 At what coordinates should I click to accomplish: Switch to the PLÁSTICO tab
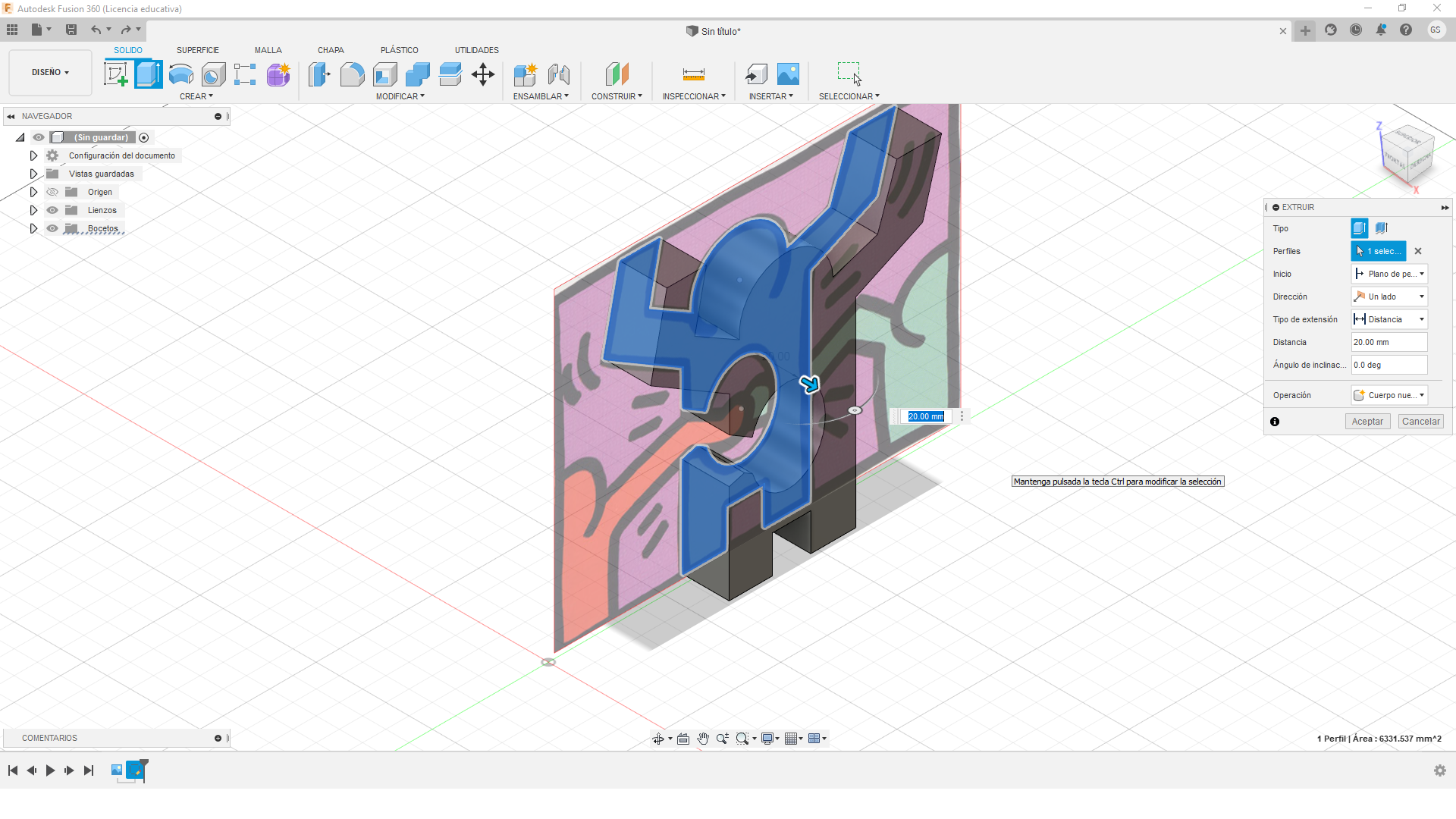400,50
